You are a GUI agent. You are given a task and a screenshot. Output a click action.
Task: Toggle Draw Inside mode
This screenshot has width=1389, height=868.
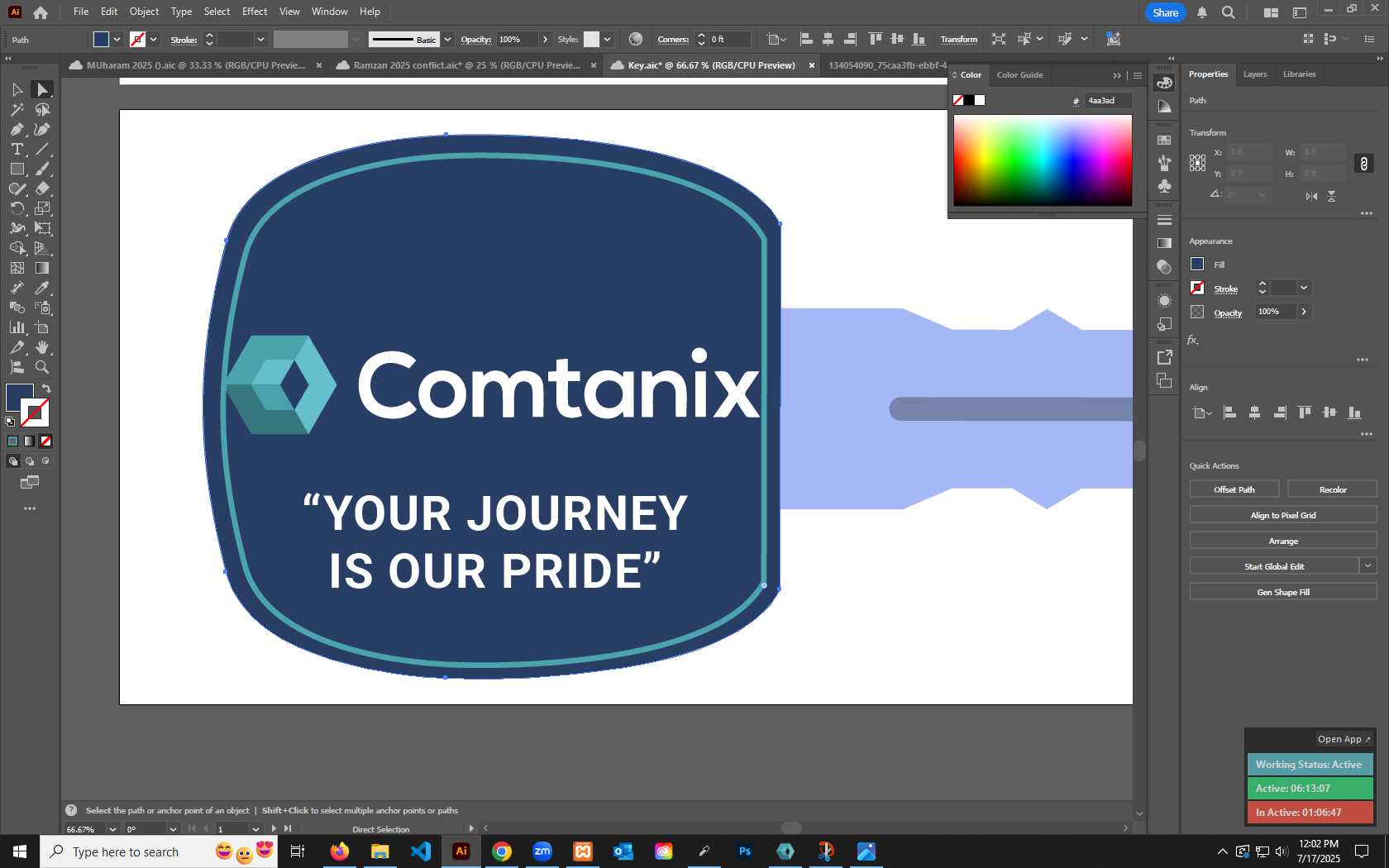point(46,461)
